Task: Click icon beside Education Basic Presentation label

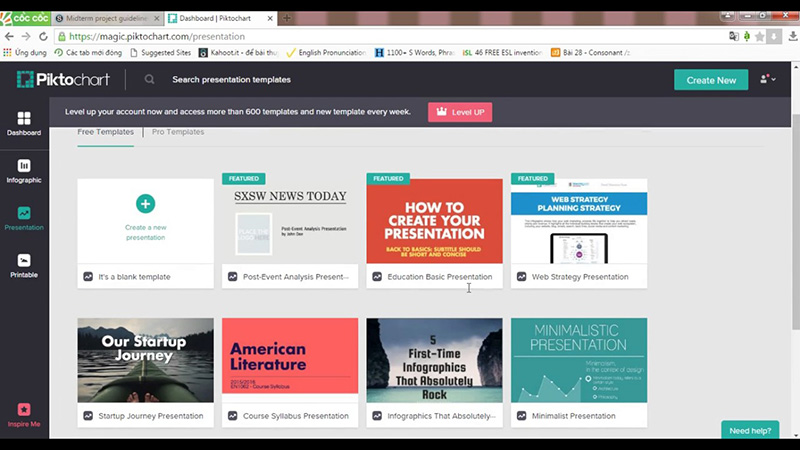Action: (x=377, y=277)
